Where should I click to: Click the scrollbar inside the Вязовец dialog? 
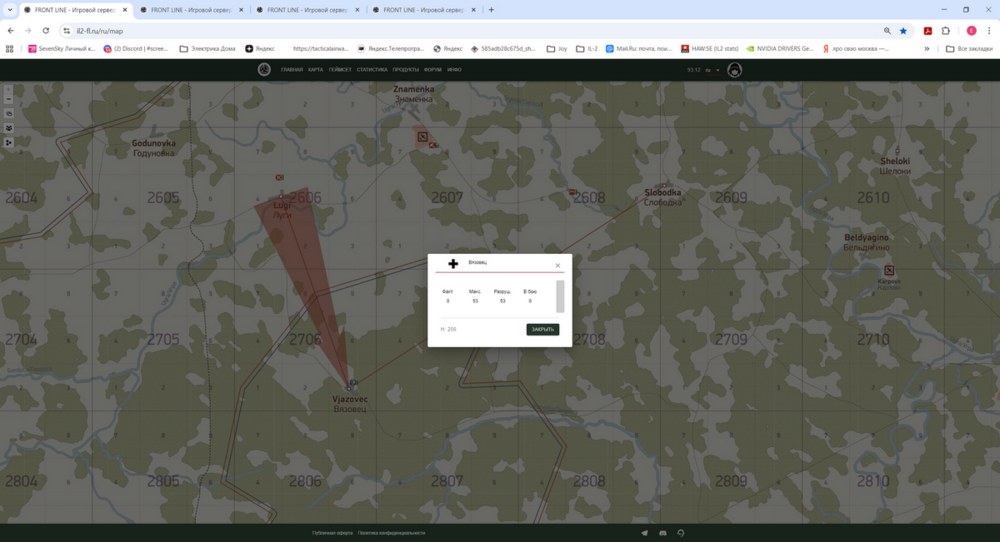click(x=560, y=296)
